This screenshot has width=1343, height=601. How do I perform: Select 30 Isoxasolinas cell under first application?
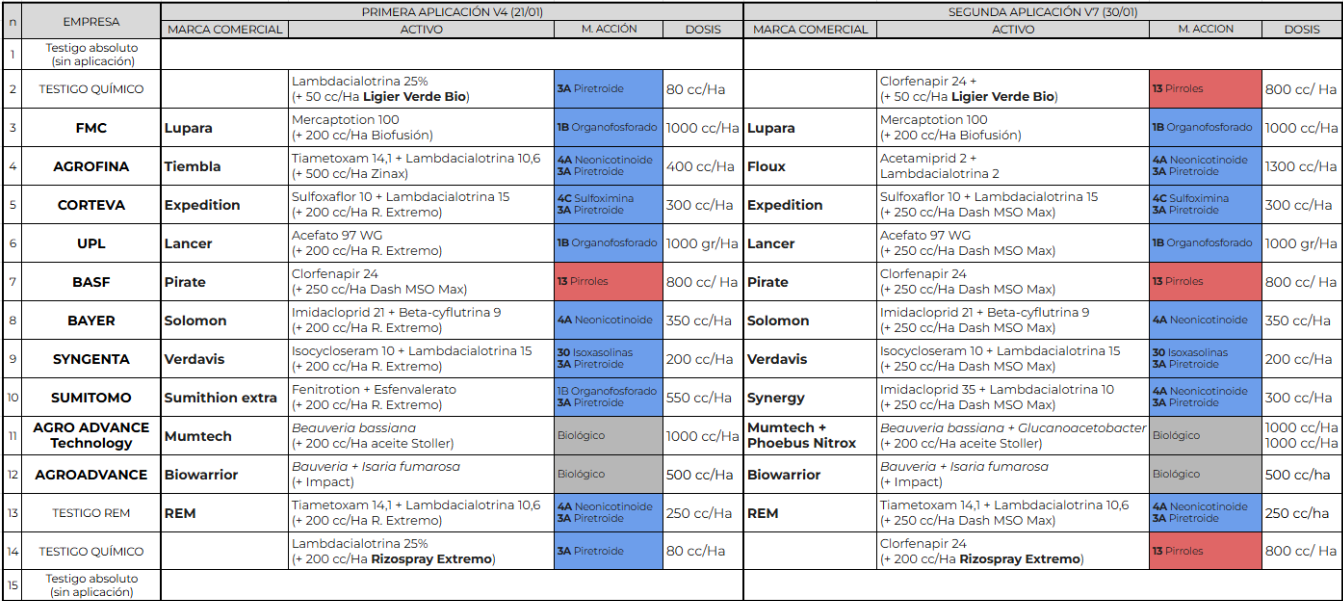pyautogui.click(x=608, y=359)
